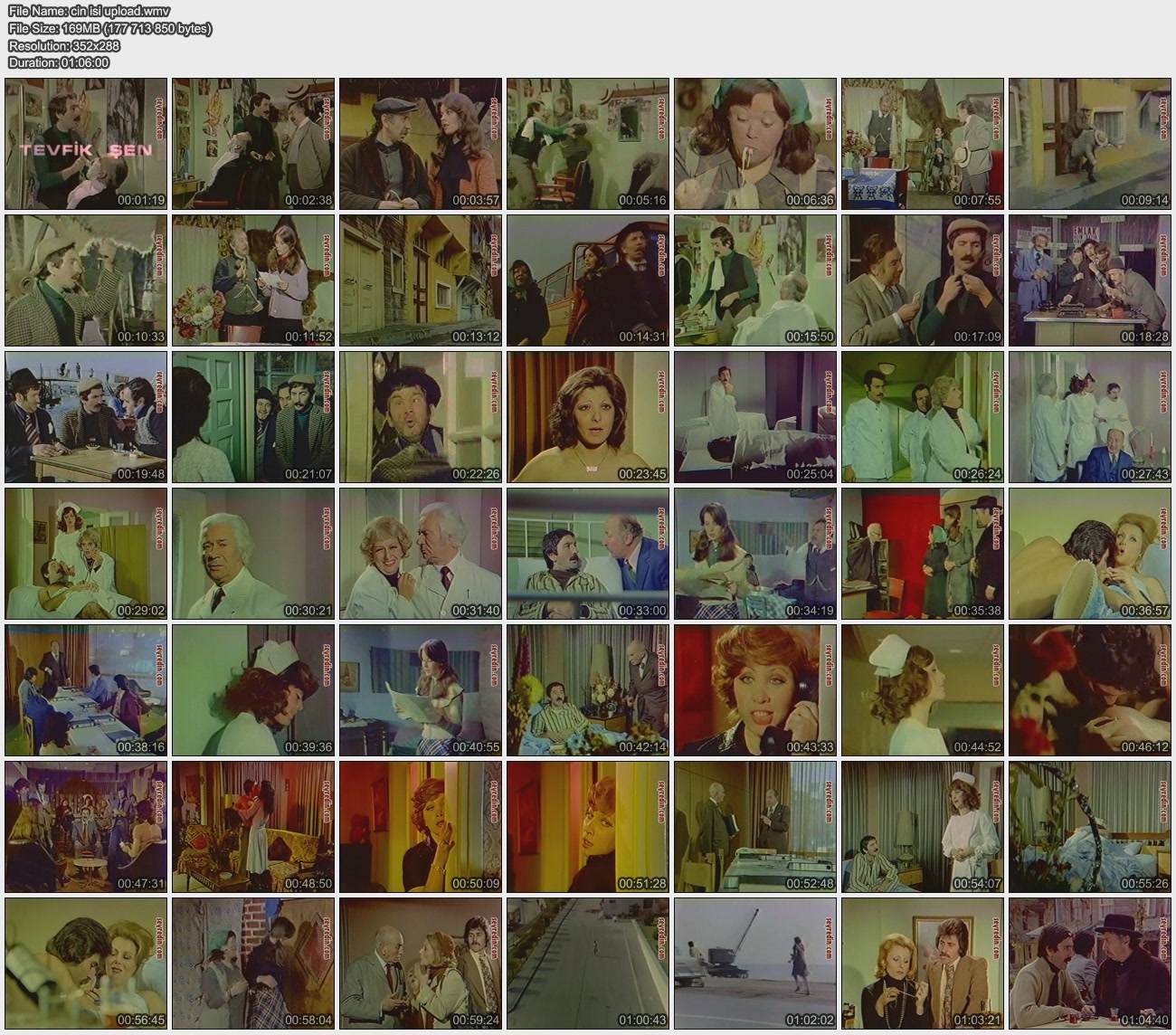Select the bus scene thumbnail at 00:14:31
This screenshot has width=1176, height=1035.
[588, 280]
